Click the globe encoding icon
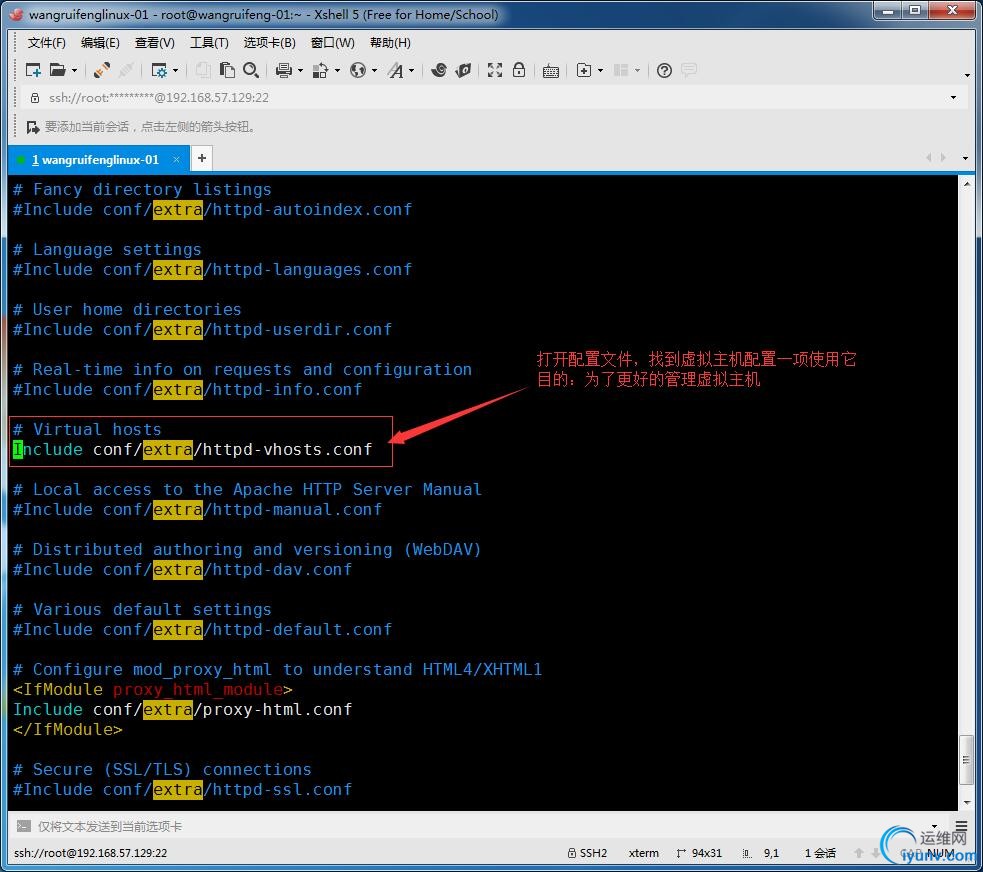The image size is (983, 872). point(358,70)
